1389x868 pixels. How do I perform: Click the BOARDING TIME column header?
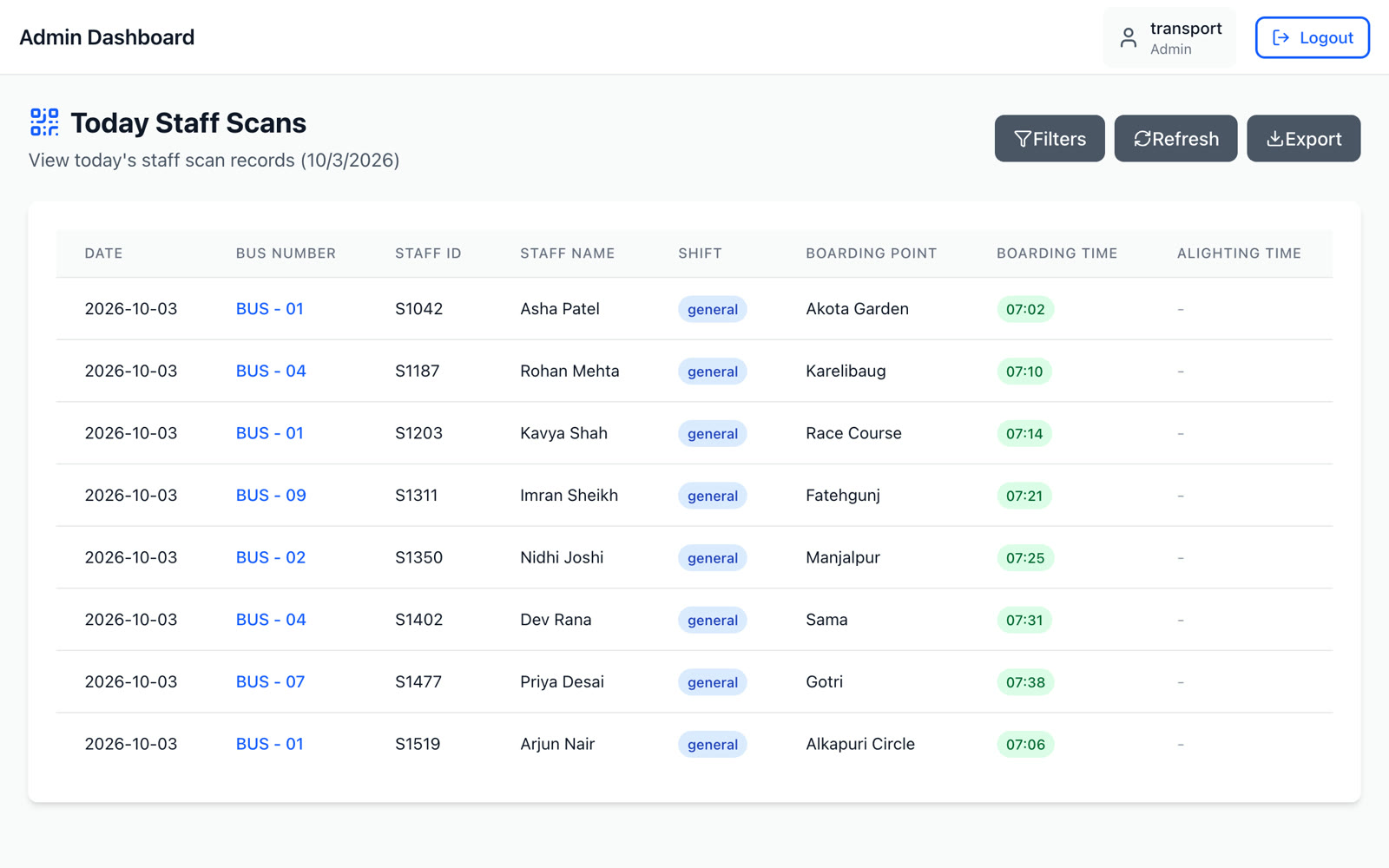click(x=1057, y=253)
